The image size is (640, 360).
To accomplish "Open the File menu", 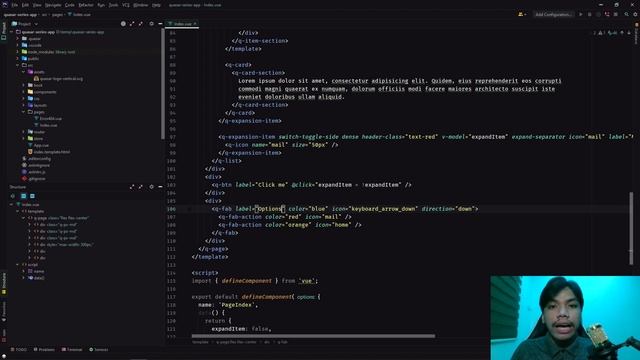I will [x=15, y=5].
